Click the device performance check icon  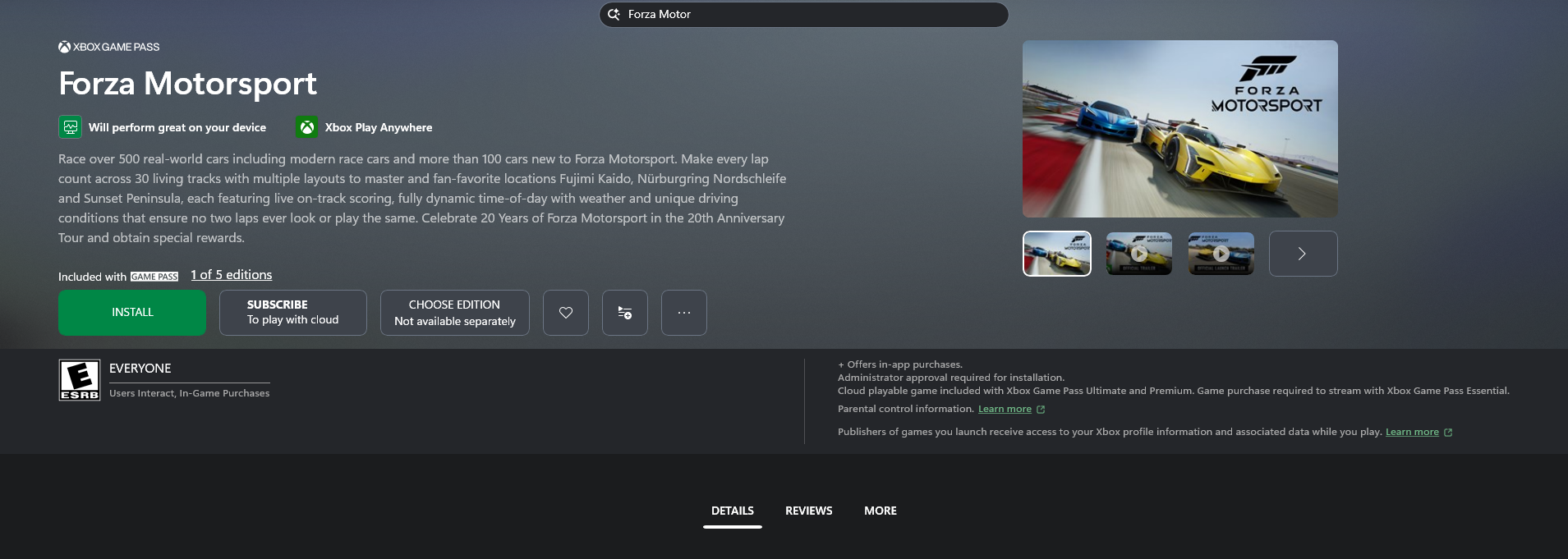tap(70, 127)
